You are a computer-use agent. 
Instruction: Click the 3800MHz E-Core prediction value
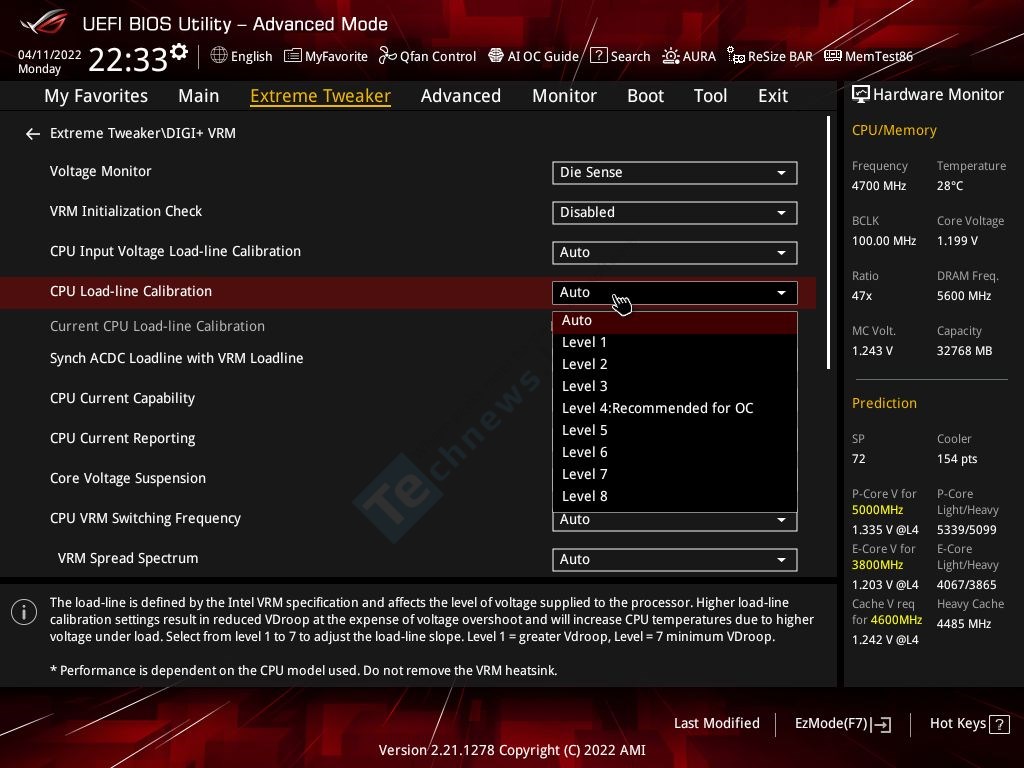pyautogui.click(x=877, y=565)
